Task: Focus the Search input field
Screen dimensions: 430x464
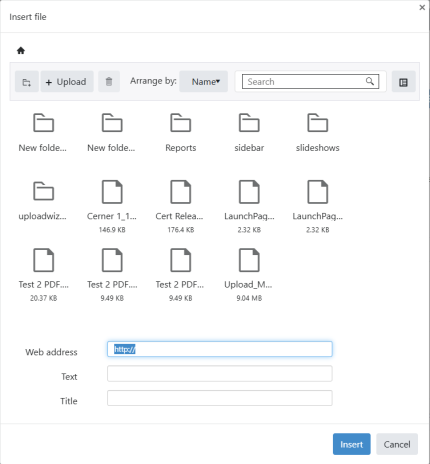Action: (x=310, y=82)
